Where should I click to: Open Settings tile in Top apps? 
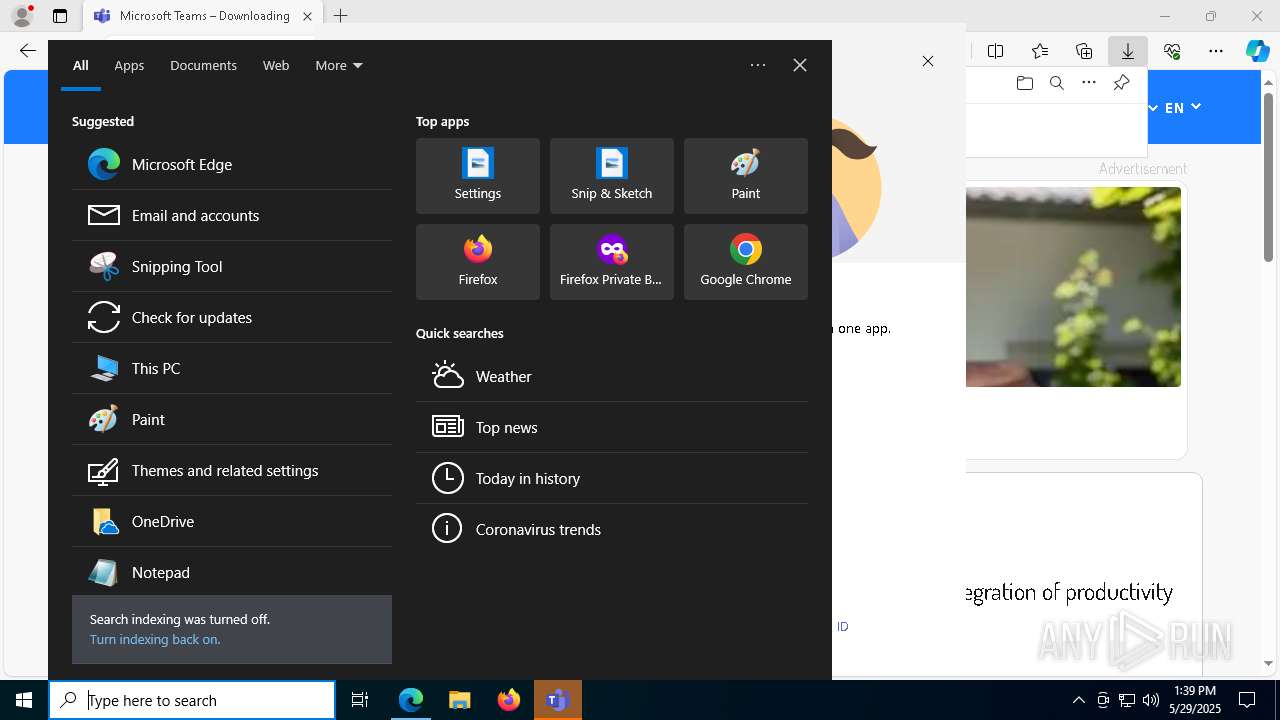coord(478,176)
